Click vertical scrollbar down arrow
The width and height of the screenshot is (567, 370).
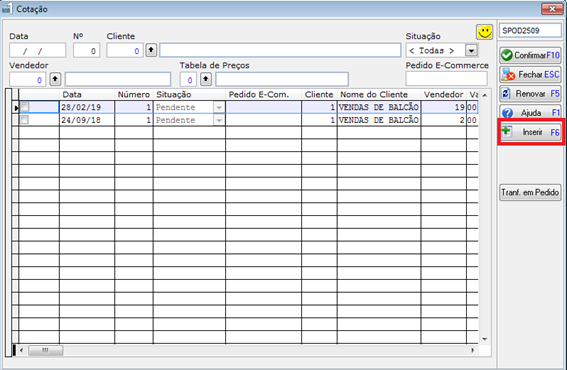(x=485, y=339)
